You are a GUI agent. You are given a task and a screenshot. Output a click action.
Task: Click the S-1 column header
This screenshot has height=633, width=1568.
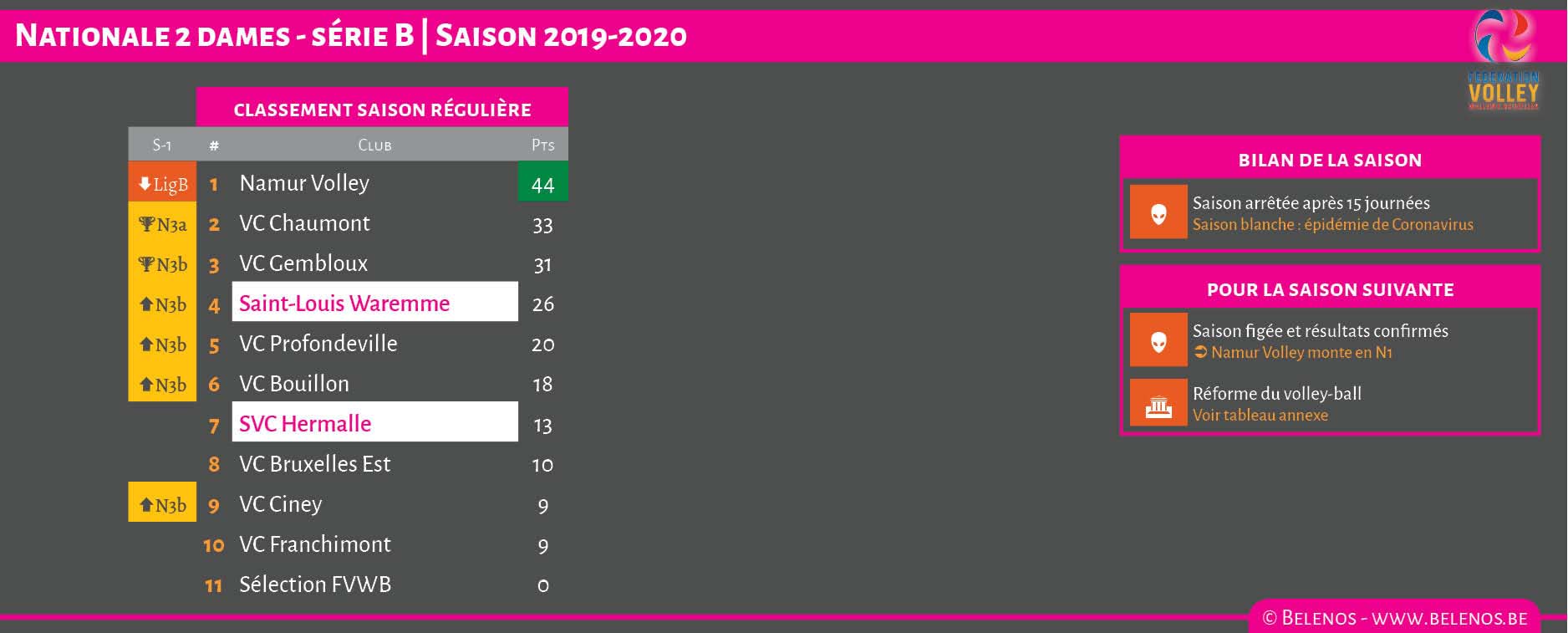tap(161, 145)
